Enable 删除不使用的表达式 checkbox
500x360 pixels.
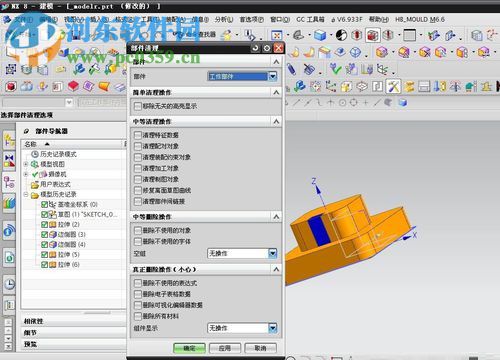click(x=137, y=283)
